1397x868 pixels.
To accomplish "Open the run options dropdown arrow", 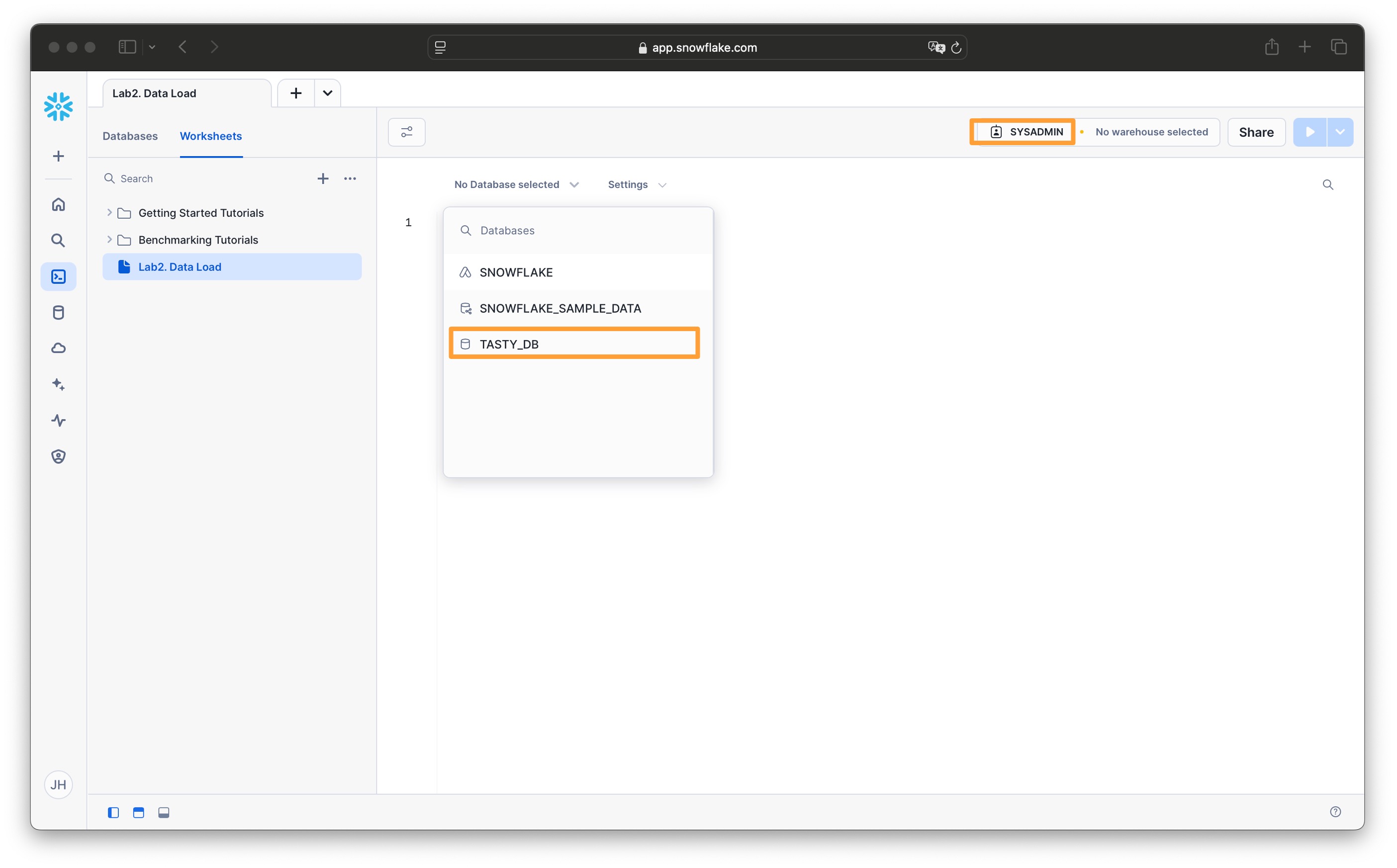I will pos(1340,132).
